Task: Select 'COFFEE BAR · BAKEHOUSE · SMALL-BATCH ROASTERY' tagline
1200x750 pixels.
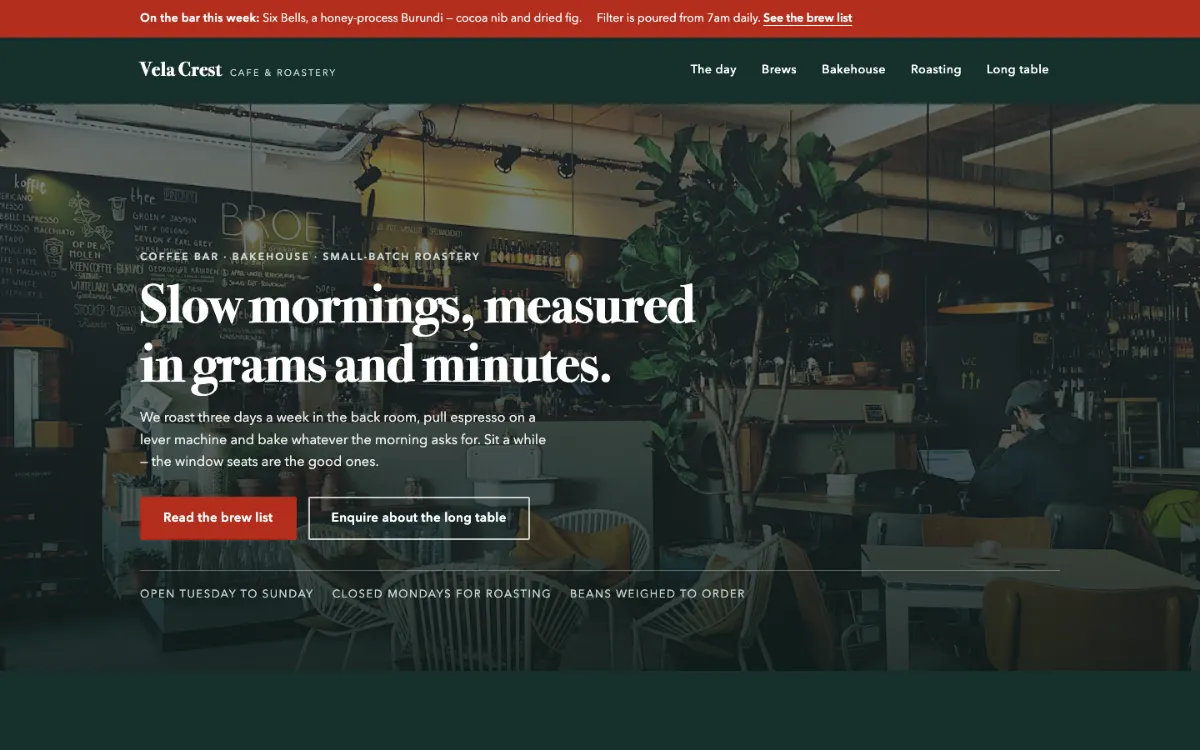Action: click(310, 257)
